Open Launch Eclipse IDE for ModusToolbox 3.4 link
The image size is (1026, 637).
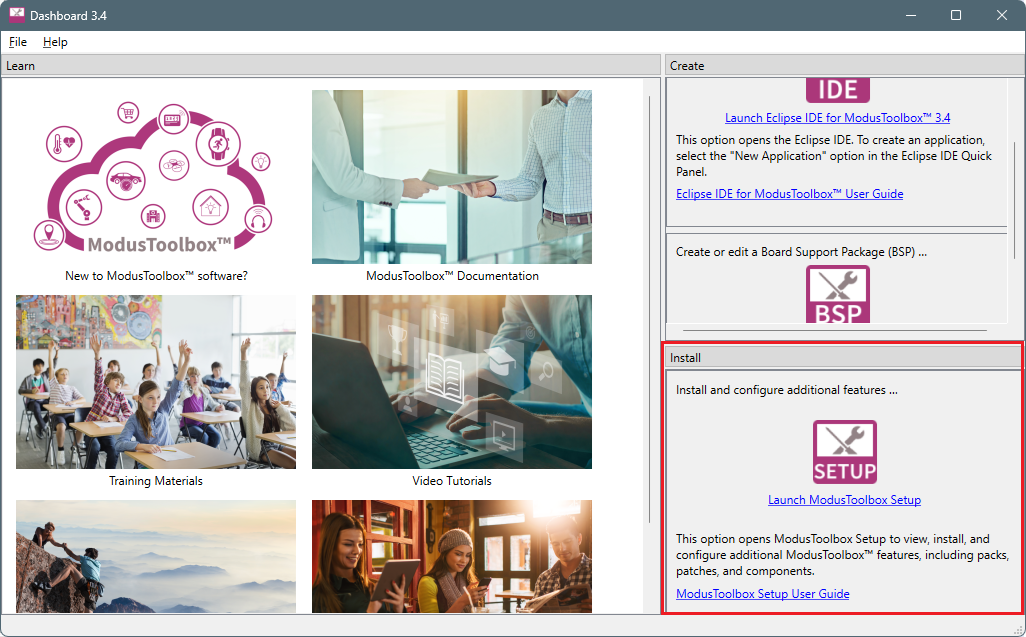pos(838,118)
